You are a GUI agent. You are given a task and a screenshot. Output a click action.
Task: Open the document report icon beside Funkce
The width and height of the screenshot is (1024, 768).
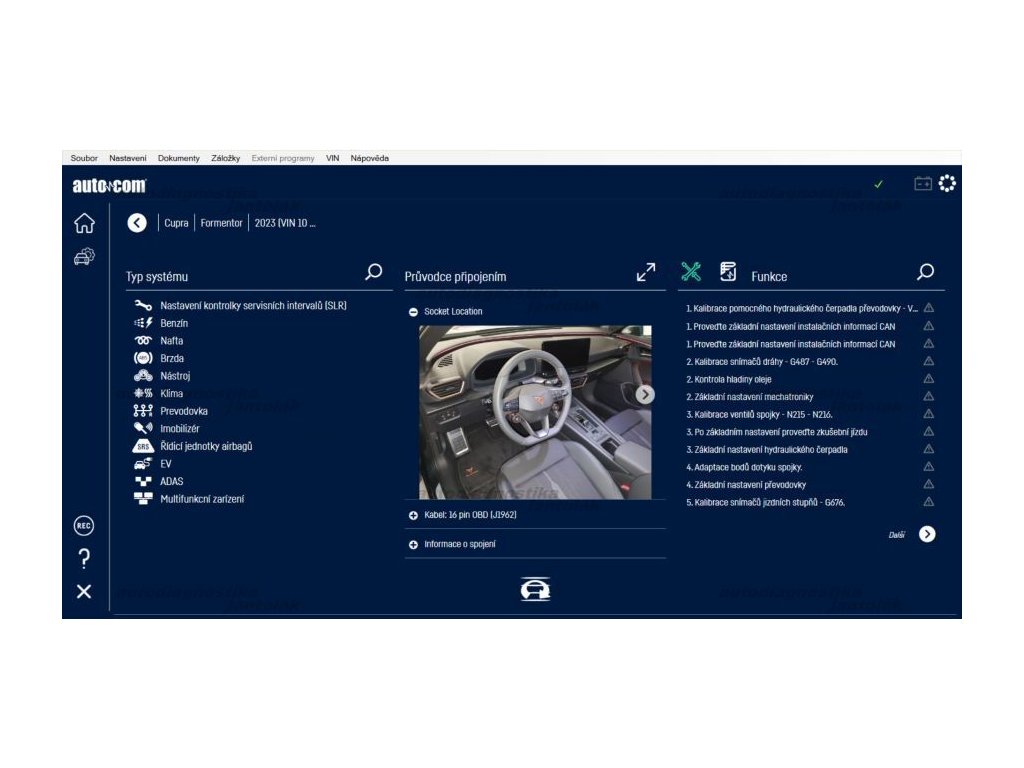click(x=728, y=271)
